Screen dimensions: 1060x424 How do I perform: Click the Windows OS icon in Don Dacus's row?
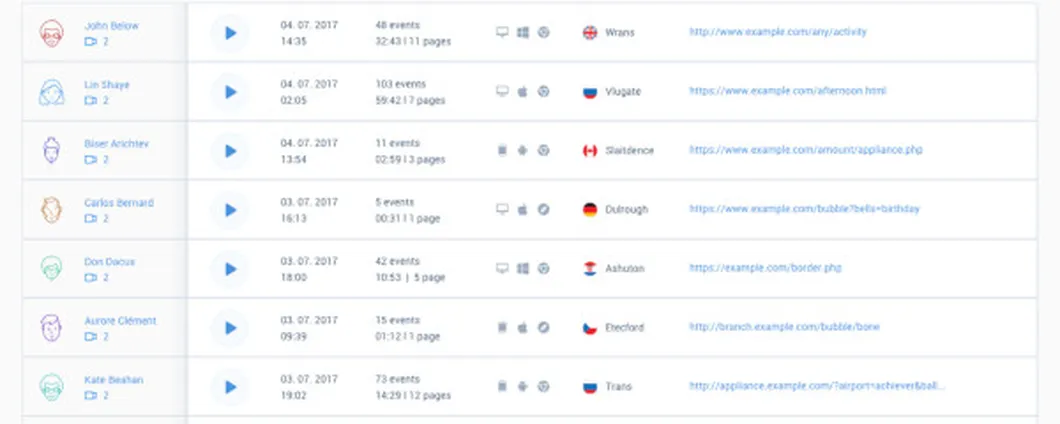tap(523, 268)
